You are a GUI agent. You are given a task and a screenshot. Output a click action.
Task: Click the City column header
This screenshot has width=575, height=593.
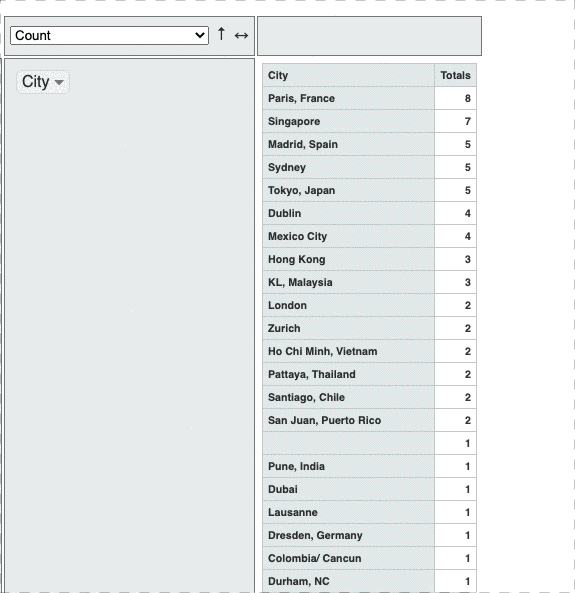click(348, 75)
